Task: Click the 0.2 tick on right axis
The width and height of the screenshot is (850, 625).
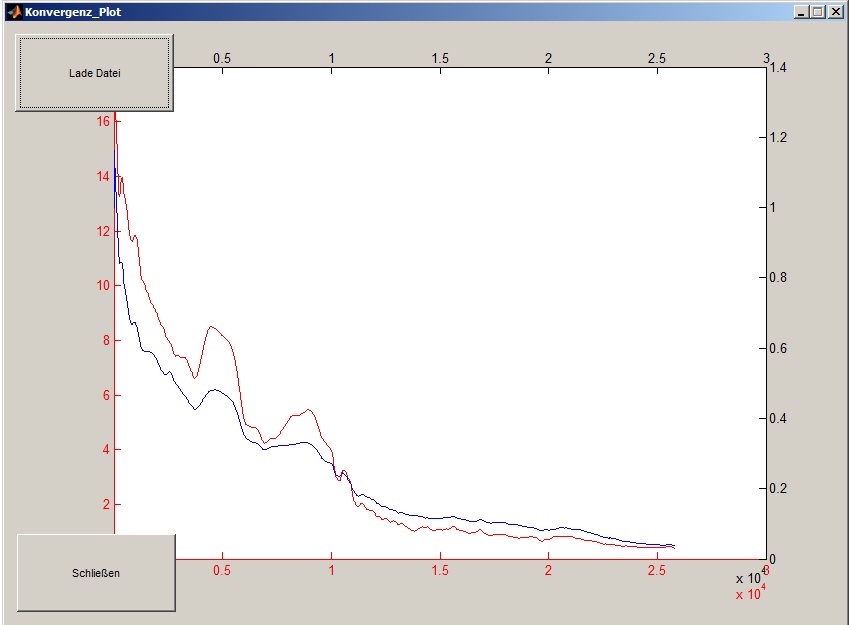Action: 781,489
